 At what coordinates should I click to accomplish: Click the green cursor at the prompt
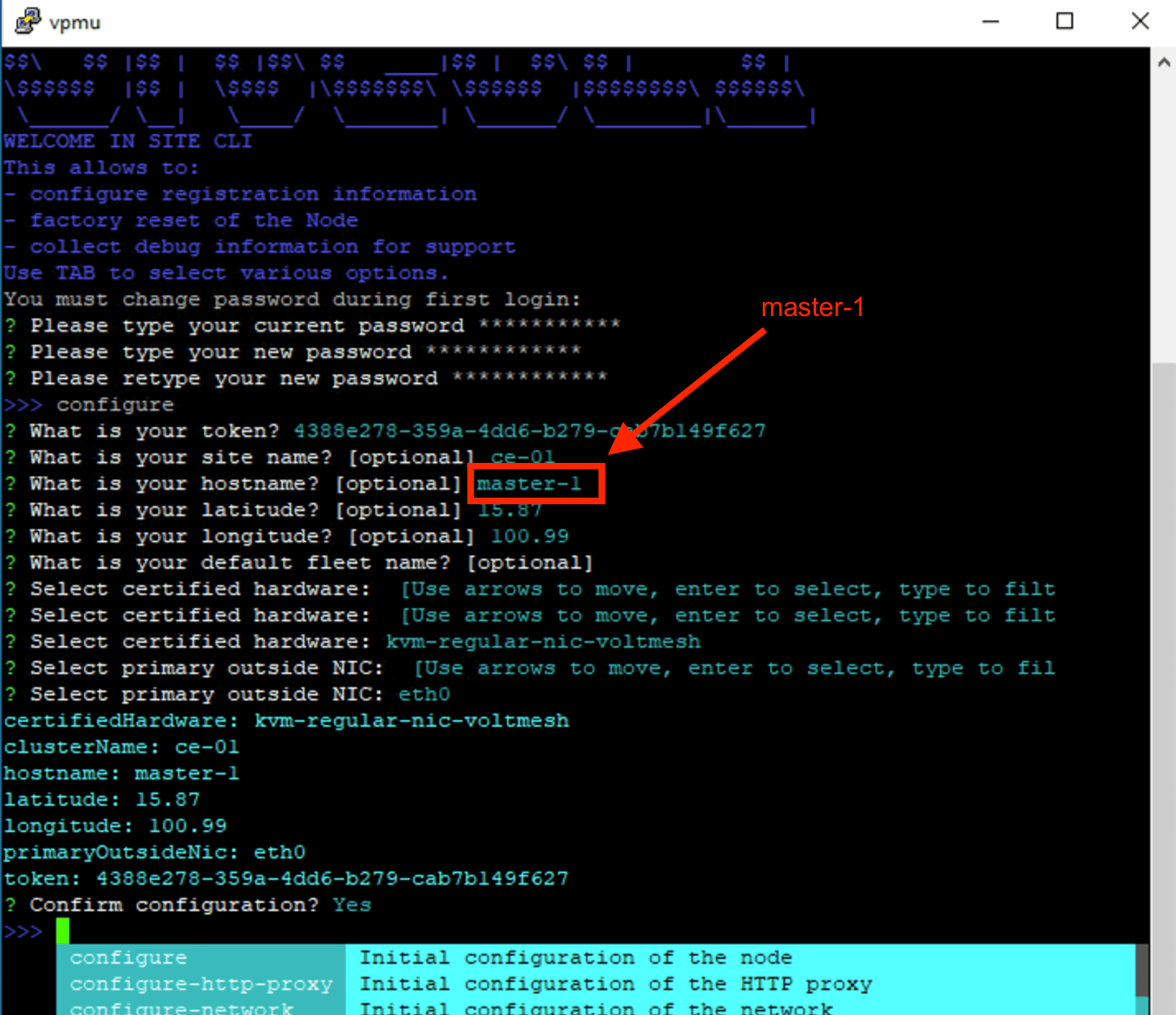[x=62, y=930]
